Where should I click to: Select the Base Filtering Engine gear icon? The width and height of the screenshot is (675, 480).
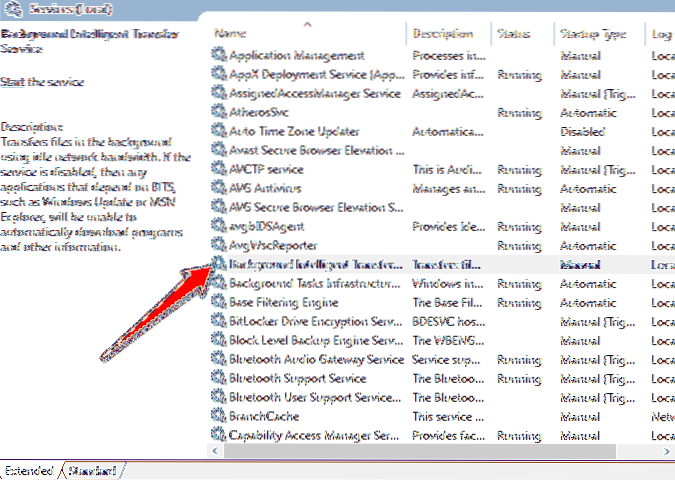220,303
